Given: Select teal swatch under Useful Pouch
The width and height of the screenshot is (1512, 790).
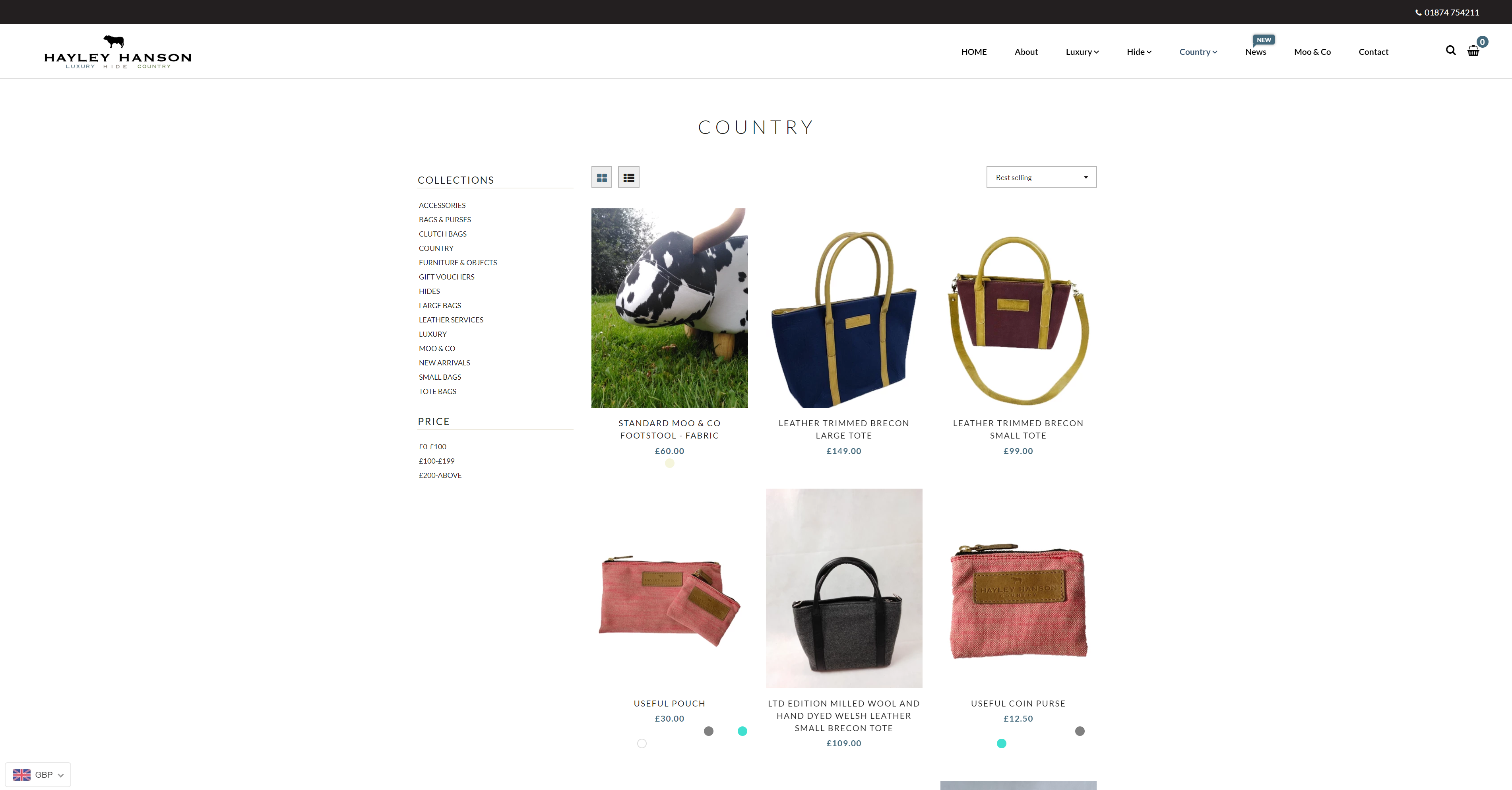Looking at the screenshot, I should click(x=742, y=731).
